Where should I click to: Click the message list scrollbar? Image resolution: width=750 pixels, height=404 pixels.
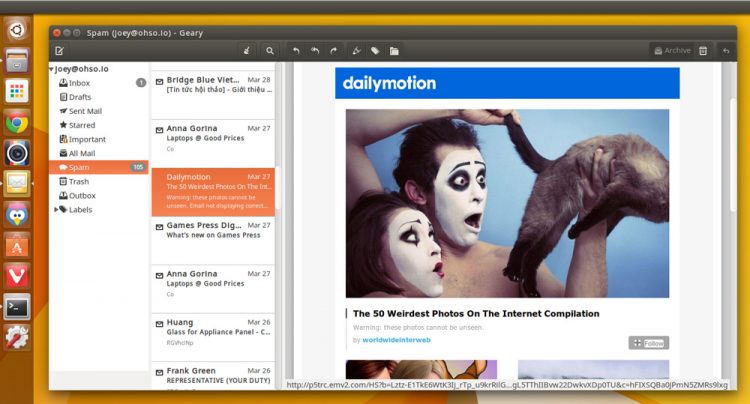tap(277, 187)
